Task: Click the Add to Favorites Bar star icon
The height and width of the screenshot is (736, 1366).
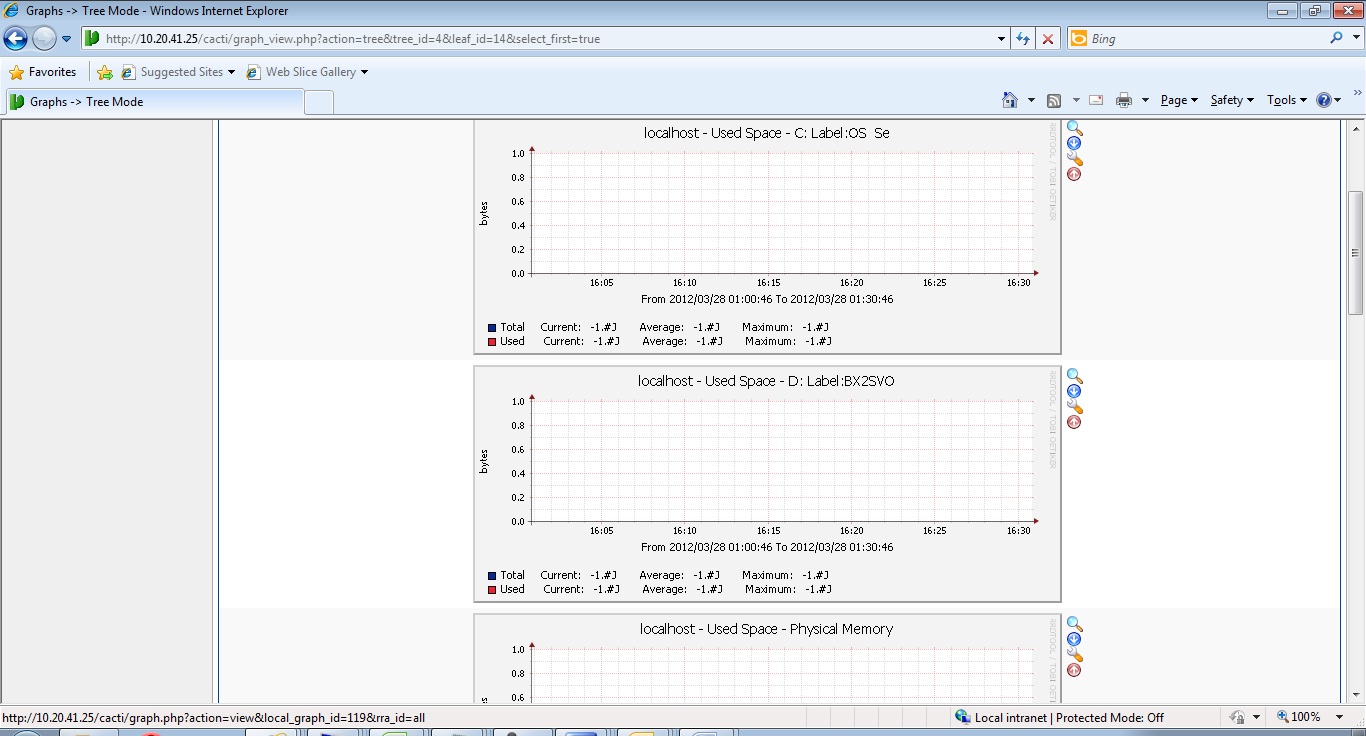Action: click(x=104, y=72)
